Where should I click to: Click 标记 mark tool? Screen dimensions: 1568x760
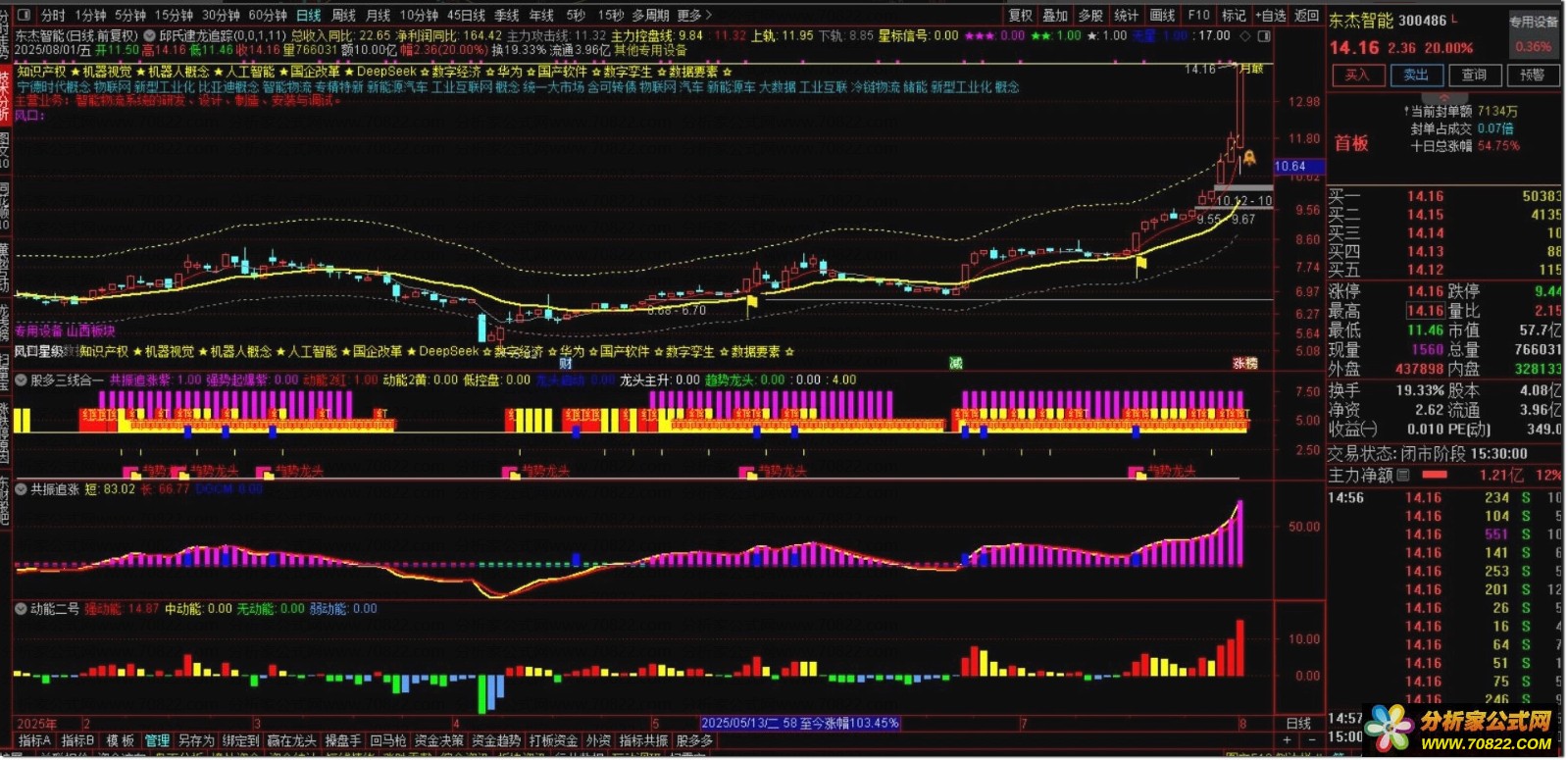[1233, 15]
